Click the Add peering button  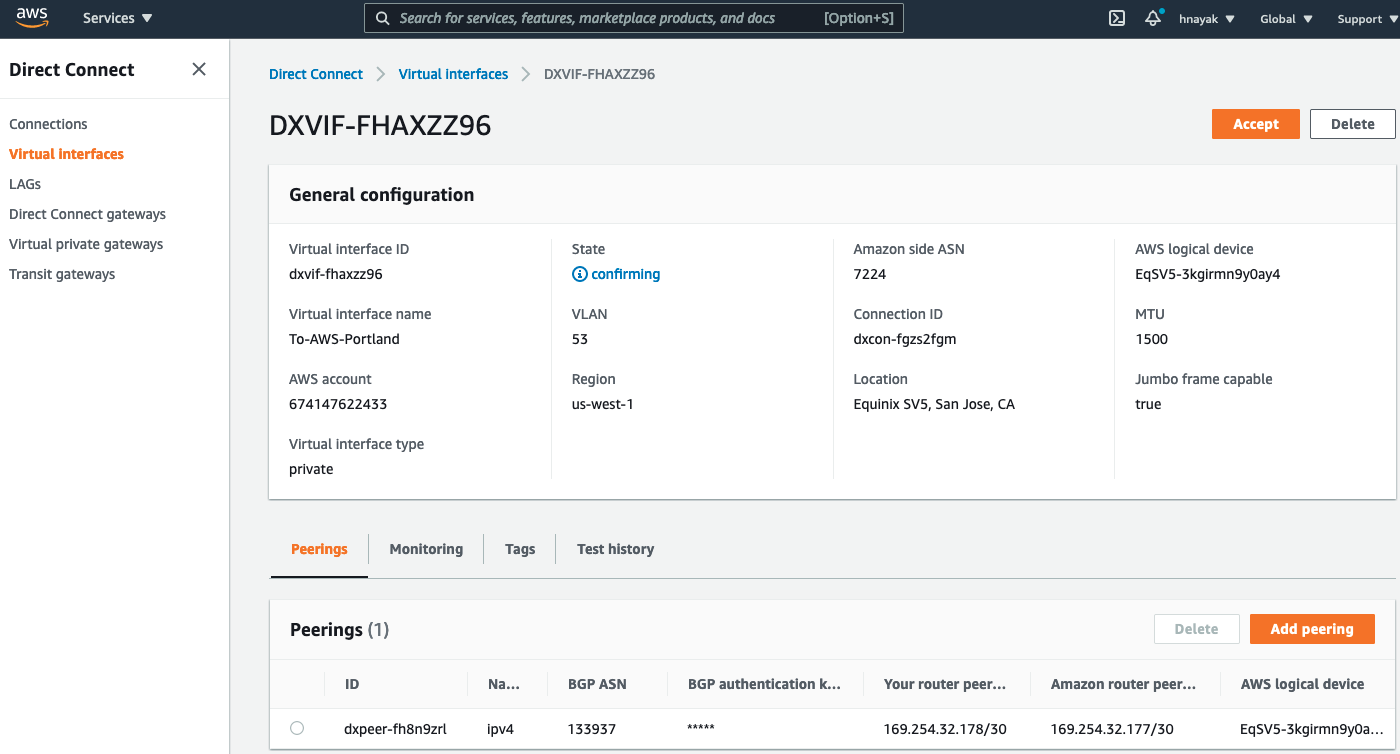(1311, 629)
